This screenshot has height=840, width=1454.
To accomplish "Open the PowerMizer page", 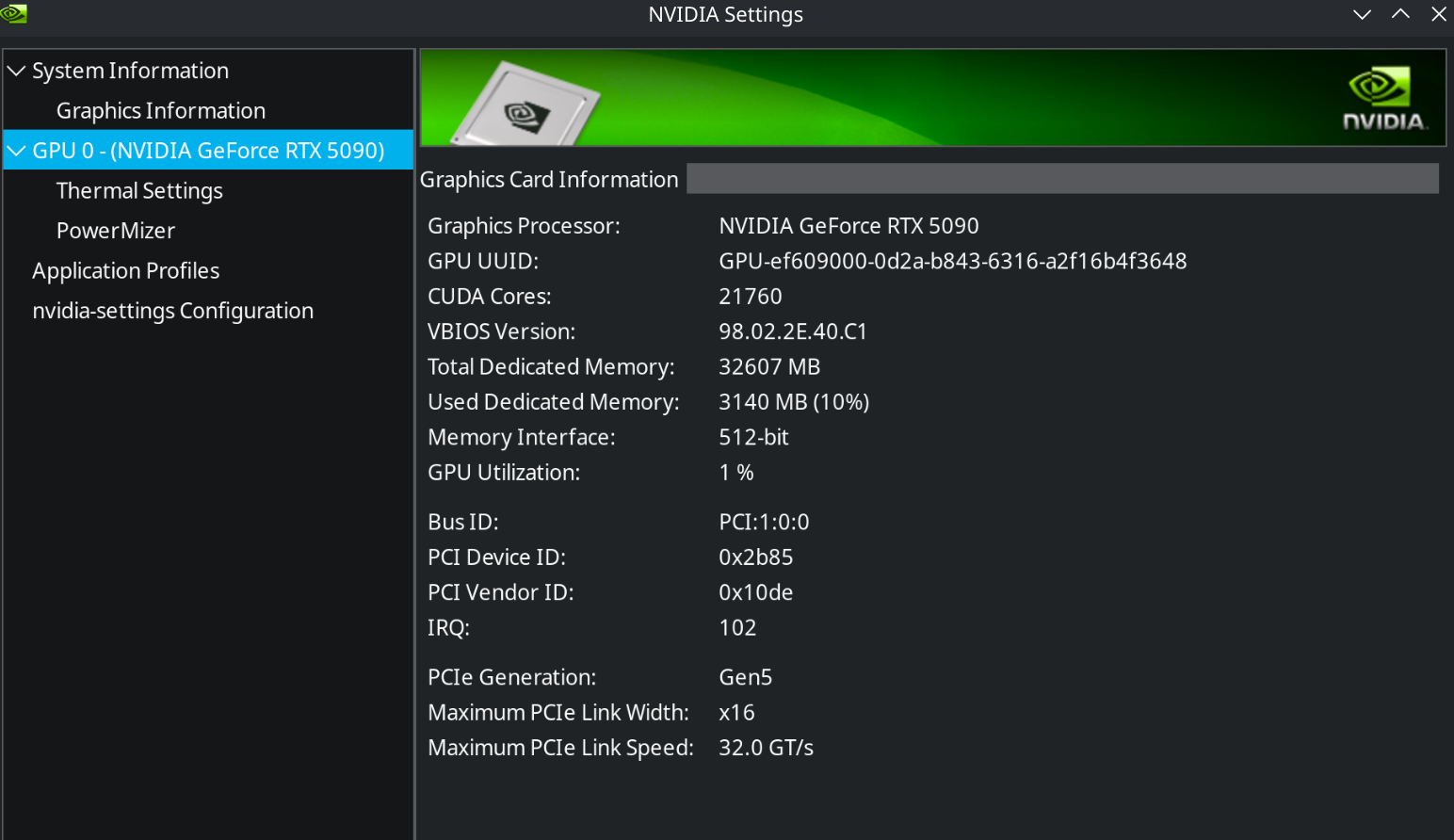I will tap(116, 231).
